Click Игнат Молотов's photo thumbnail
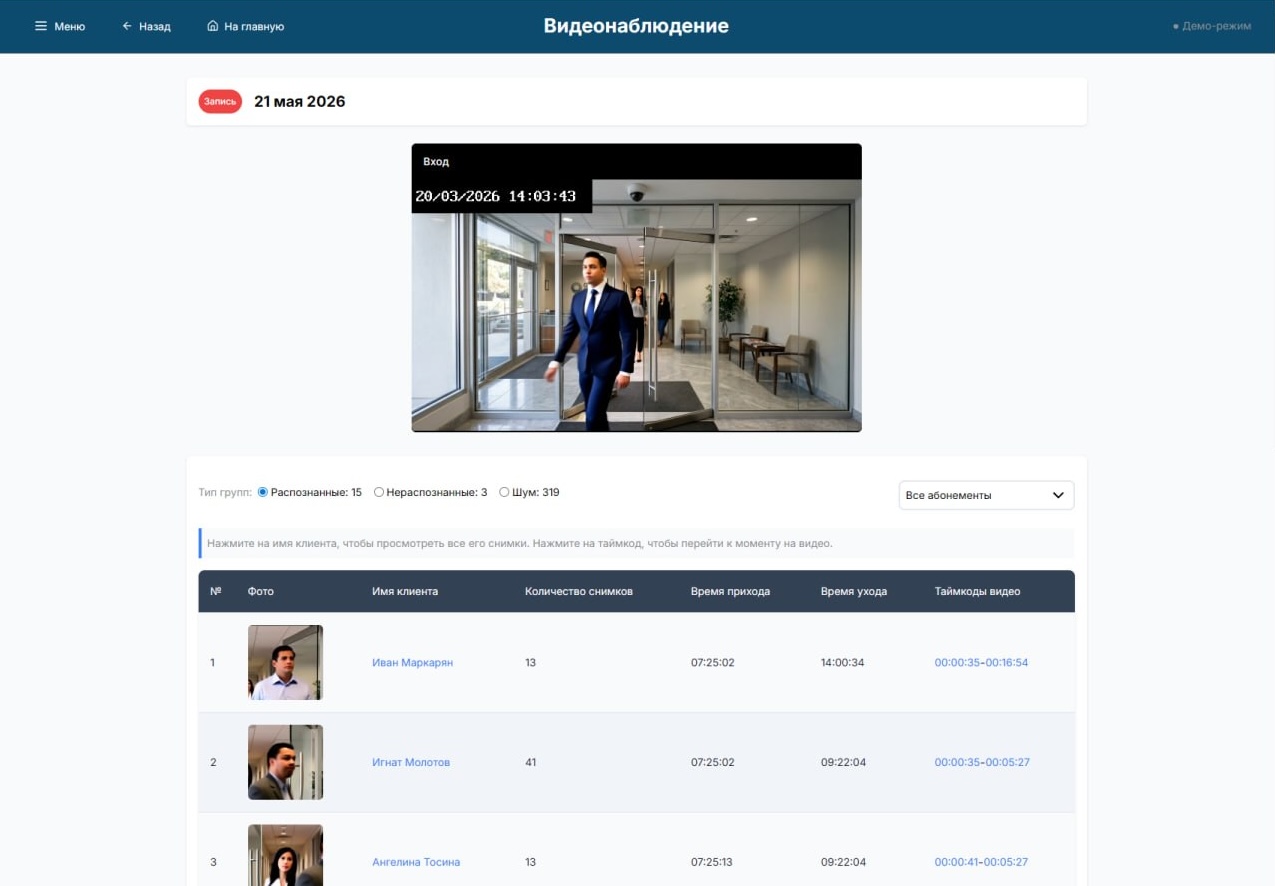Image resolution: width=1275 pixels, height=886 pixels. pos(285,762)
